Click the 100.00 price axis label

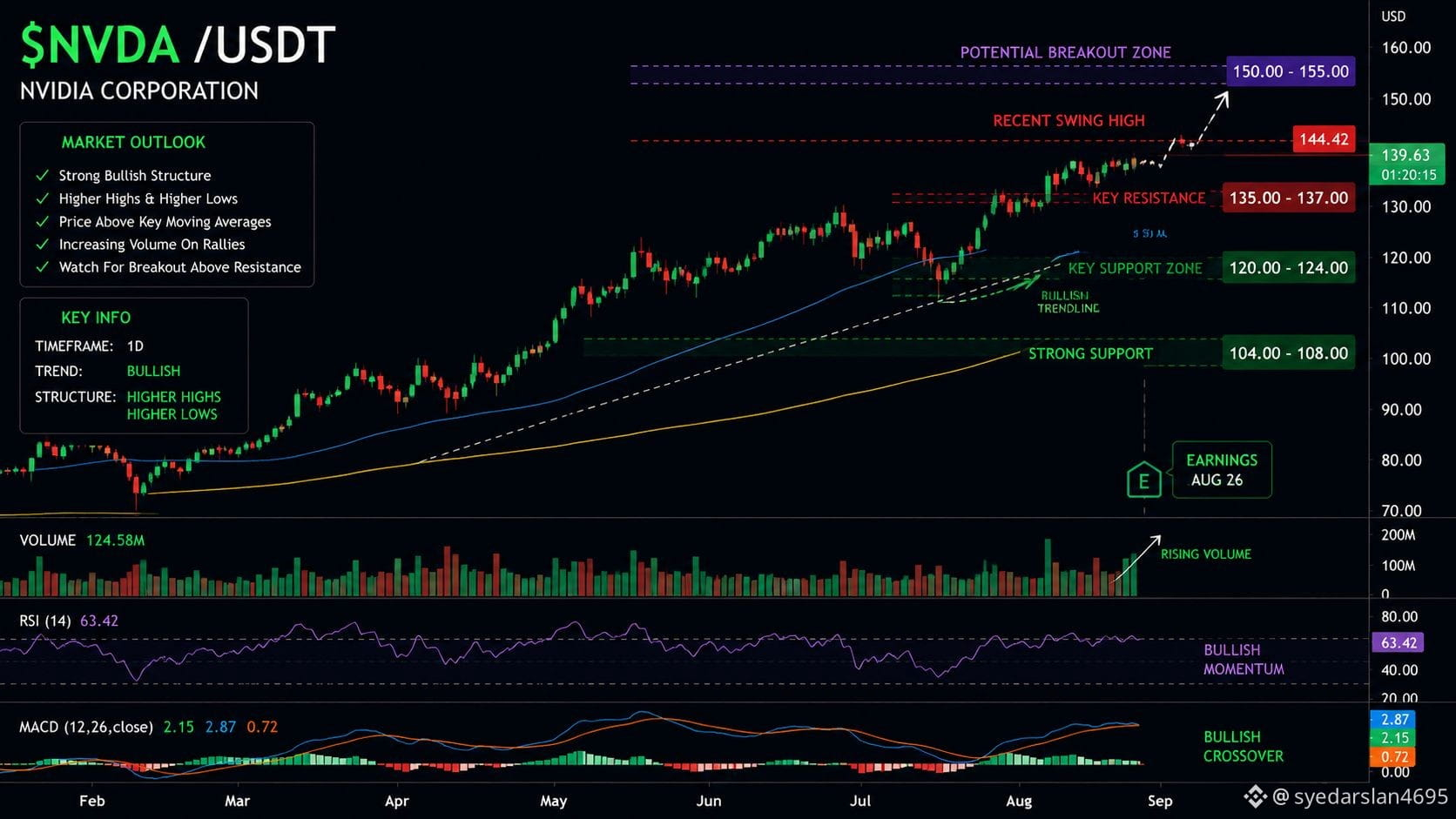click(1405, 359)
